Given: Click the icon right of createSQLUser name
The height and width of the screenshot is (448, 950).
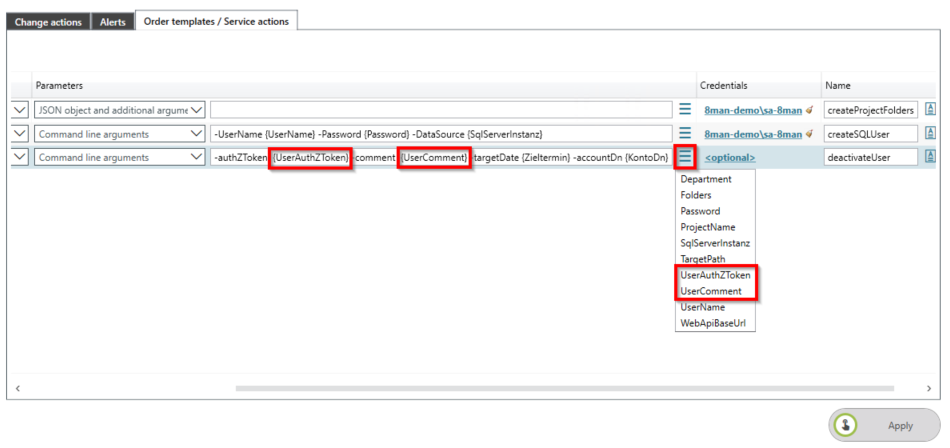Looking at the screenshot, I should 930,133.
